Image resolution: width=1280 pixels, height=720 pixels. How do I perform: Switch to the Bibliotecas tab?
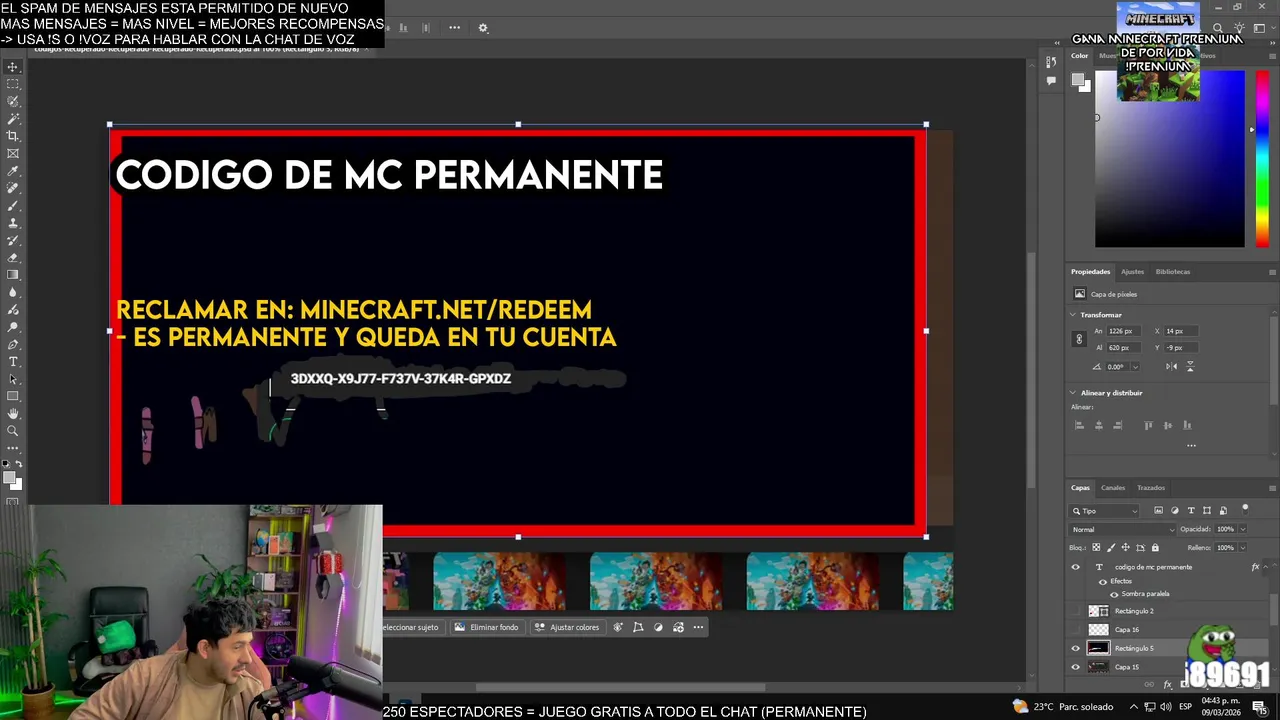1173,272
